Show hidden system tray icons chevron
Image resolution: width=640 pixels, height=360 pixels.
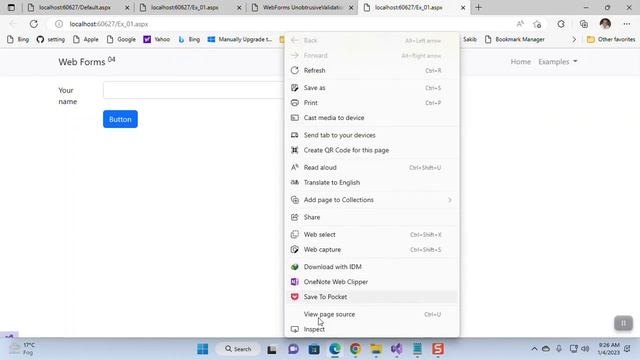[534, 349]
